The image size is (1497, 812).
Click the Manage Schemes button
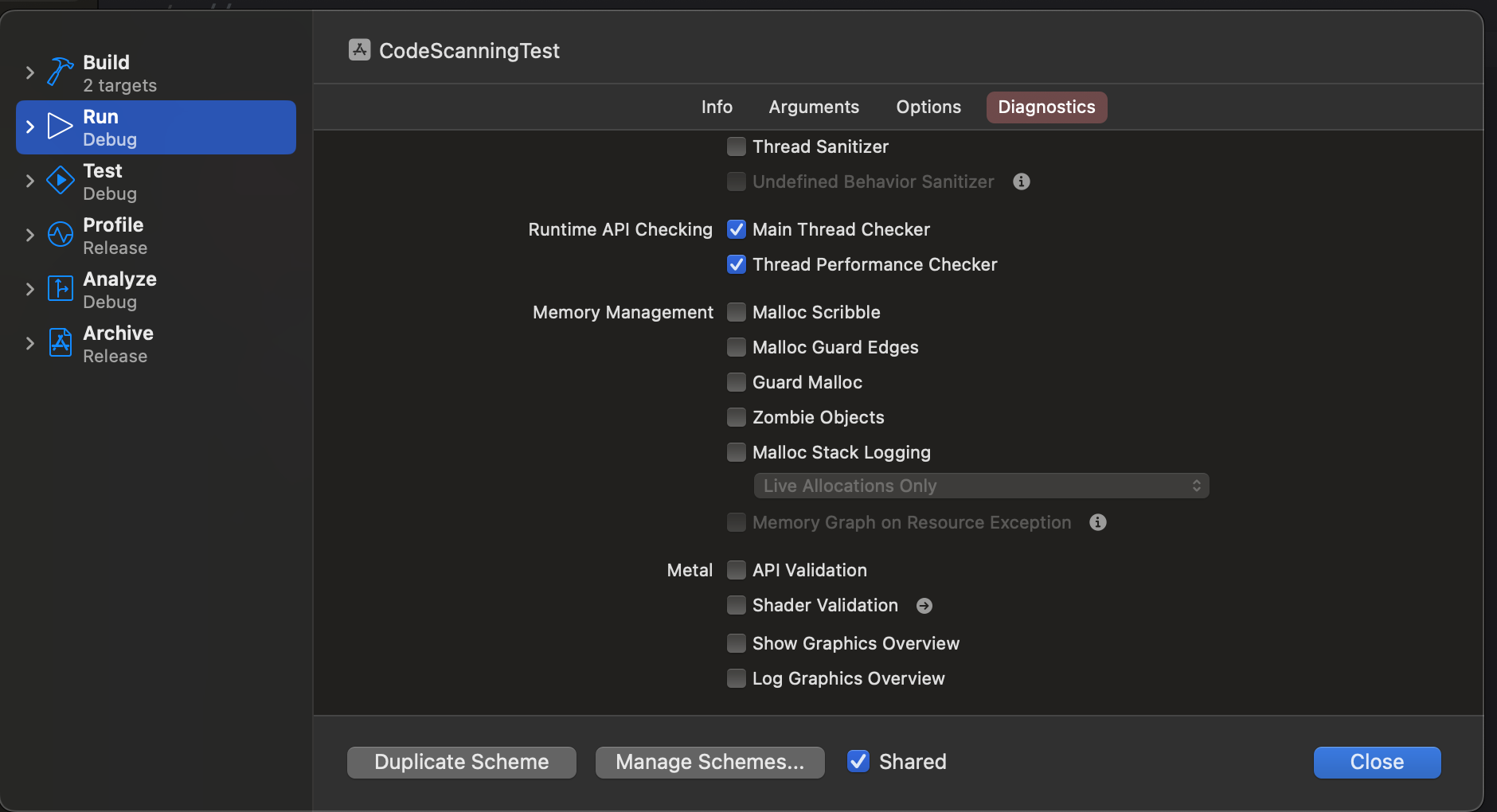tap(709, 762)
